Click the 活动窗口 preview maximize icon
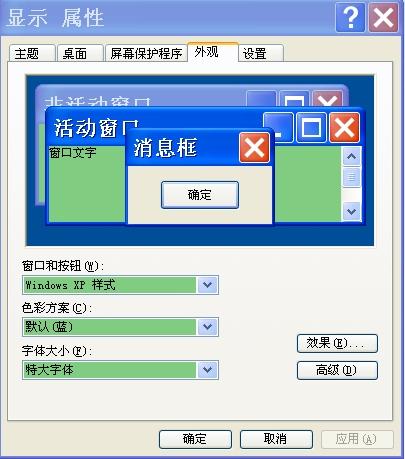405x459 pixels. tap(311, 127)
